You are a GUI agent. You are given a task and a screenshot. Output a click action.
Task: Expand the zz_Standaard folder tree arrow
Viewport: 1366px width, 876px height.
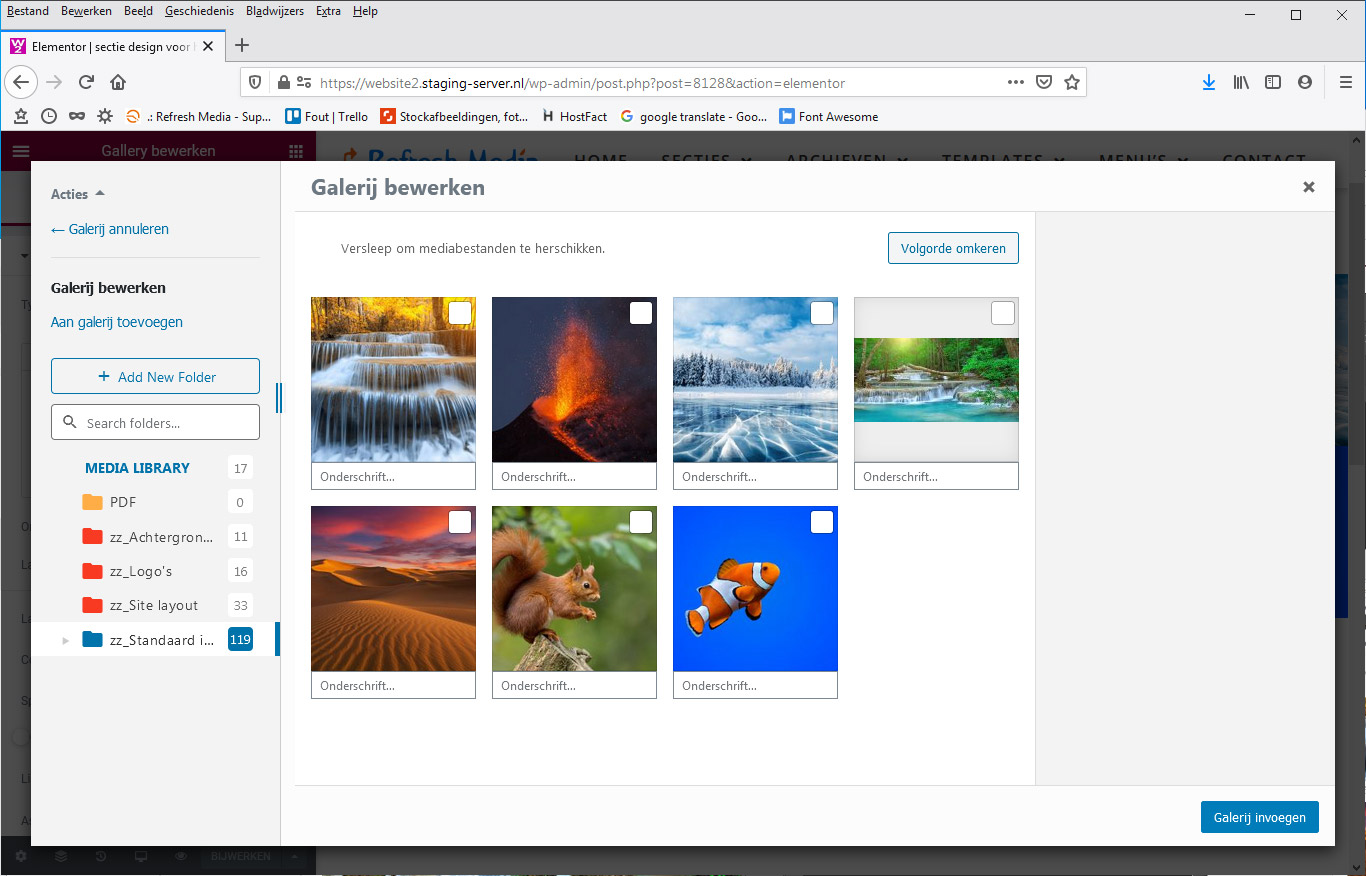click(66, 640)
